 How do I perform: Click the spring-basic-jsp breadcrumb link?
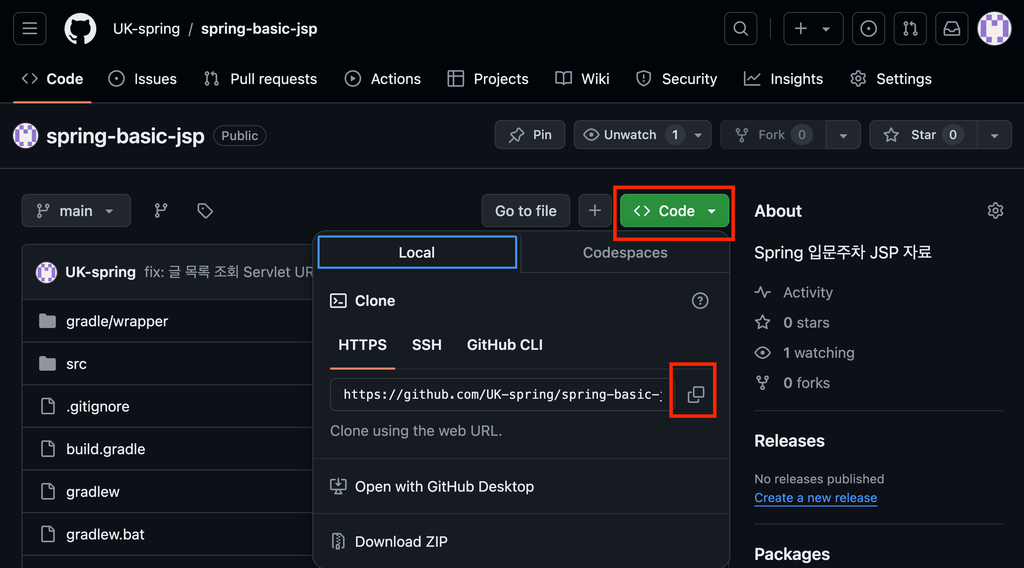[259, 29]
